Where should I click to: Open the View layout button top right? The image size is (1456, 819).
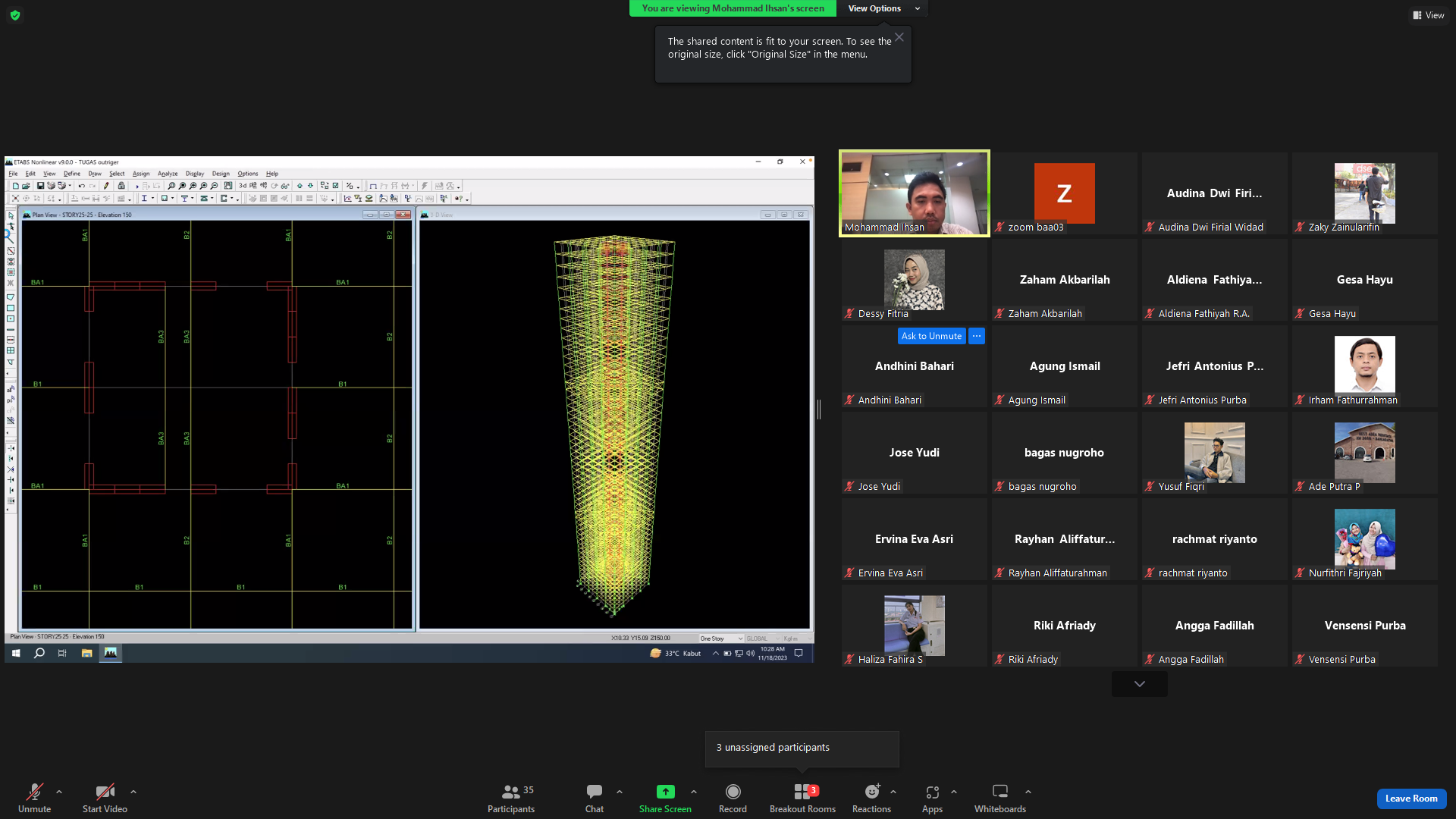1429,15
